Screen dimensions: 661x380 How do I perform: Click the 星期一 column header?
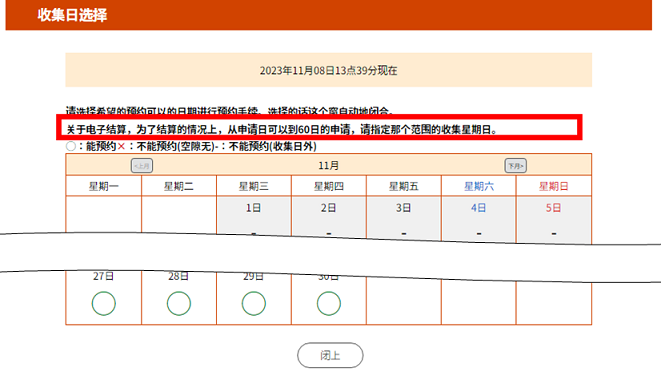coord(104,186)
